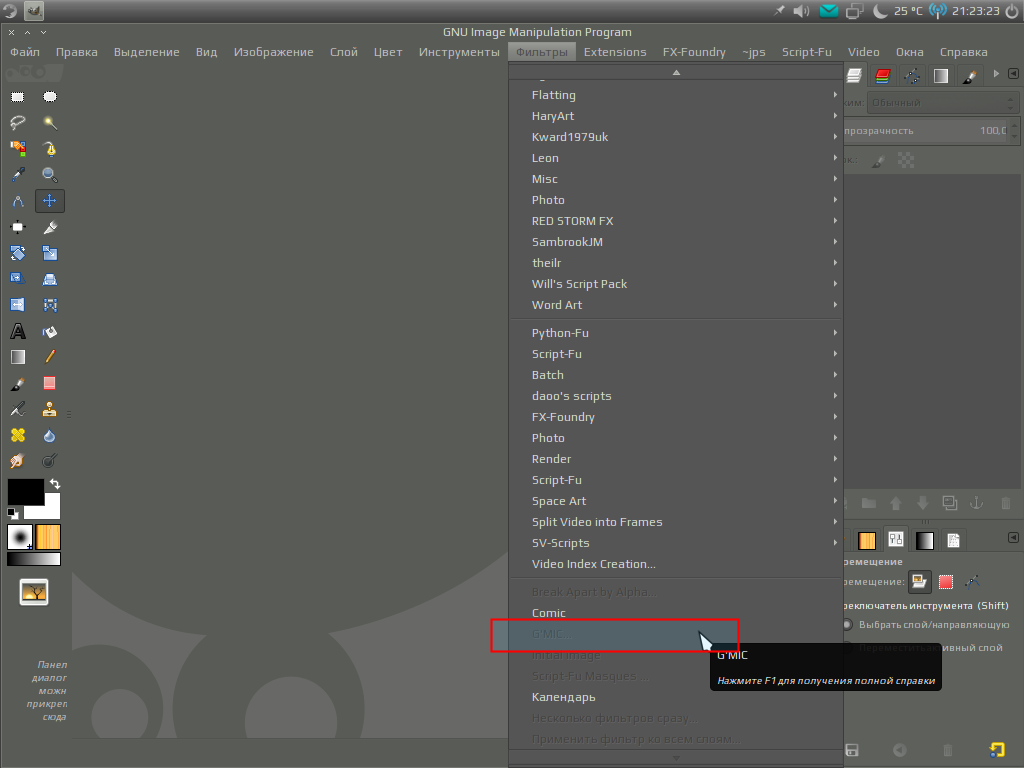Expand the daoo's scripts submenu

coord(677,396)
